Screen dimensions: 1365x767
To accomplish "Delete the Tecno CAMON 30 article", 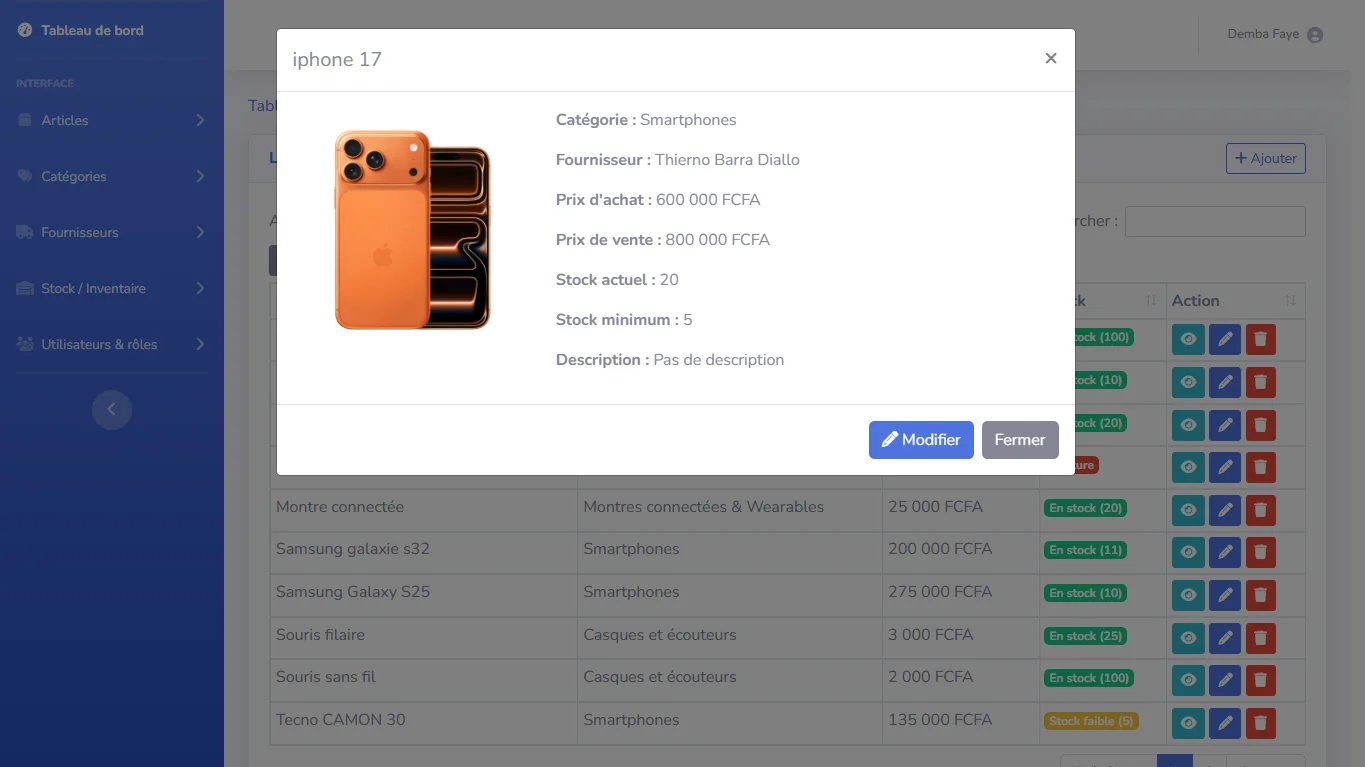I will (1260, 723).
